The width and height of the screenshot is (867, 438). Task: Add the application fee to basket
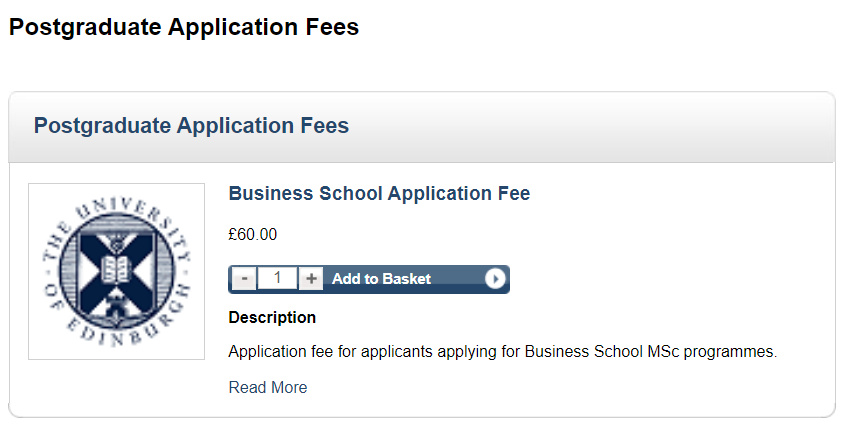369,279
